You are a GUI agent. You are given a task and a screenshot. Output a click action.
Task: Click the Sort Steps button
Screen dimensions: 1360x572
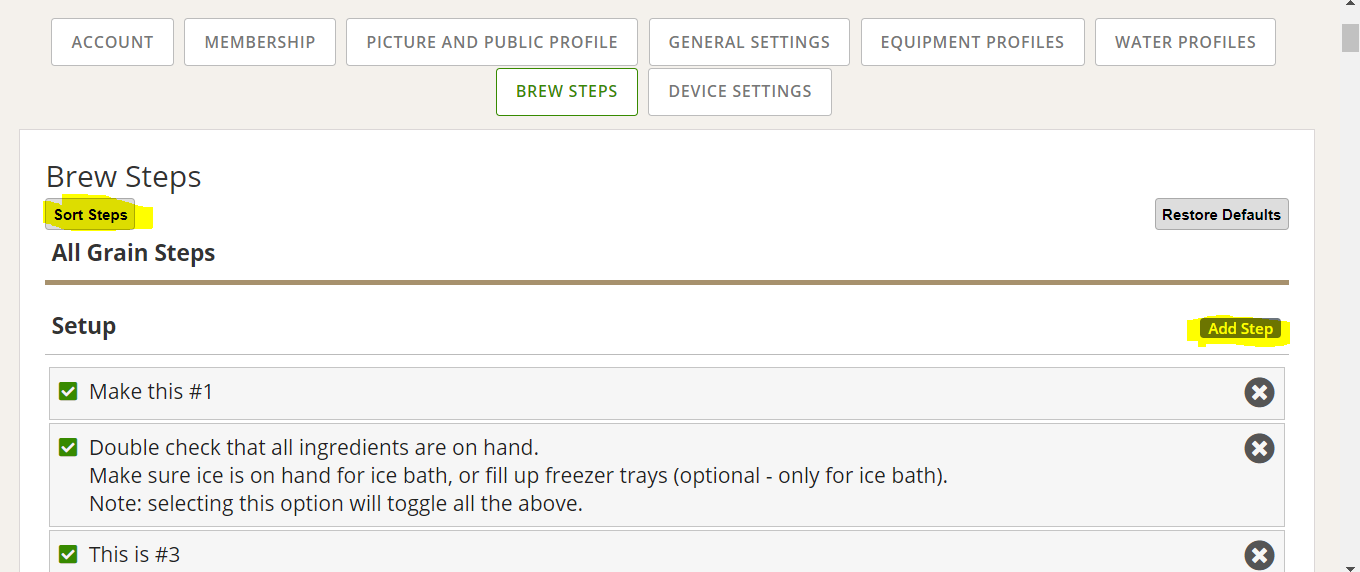coord(90,214)
